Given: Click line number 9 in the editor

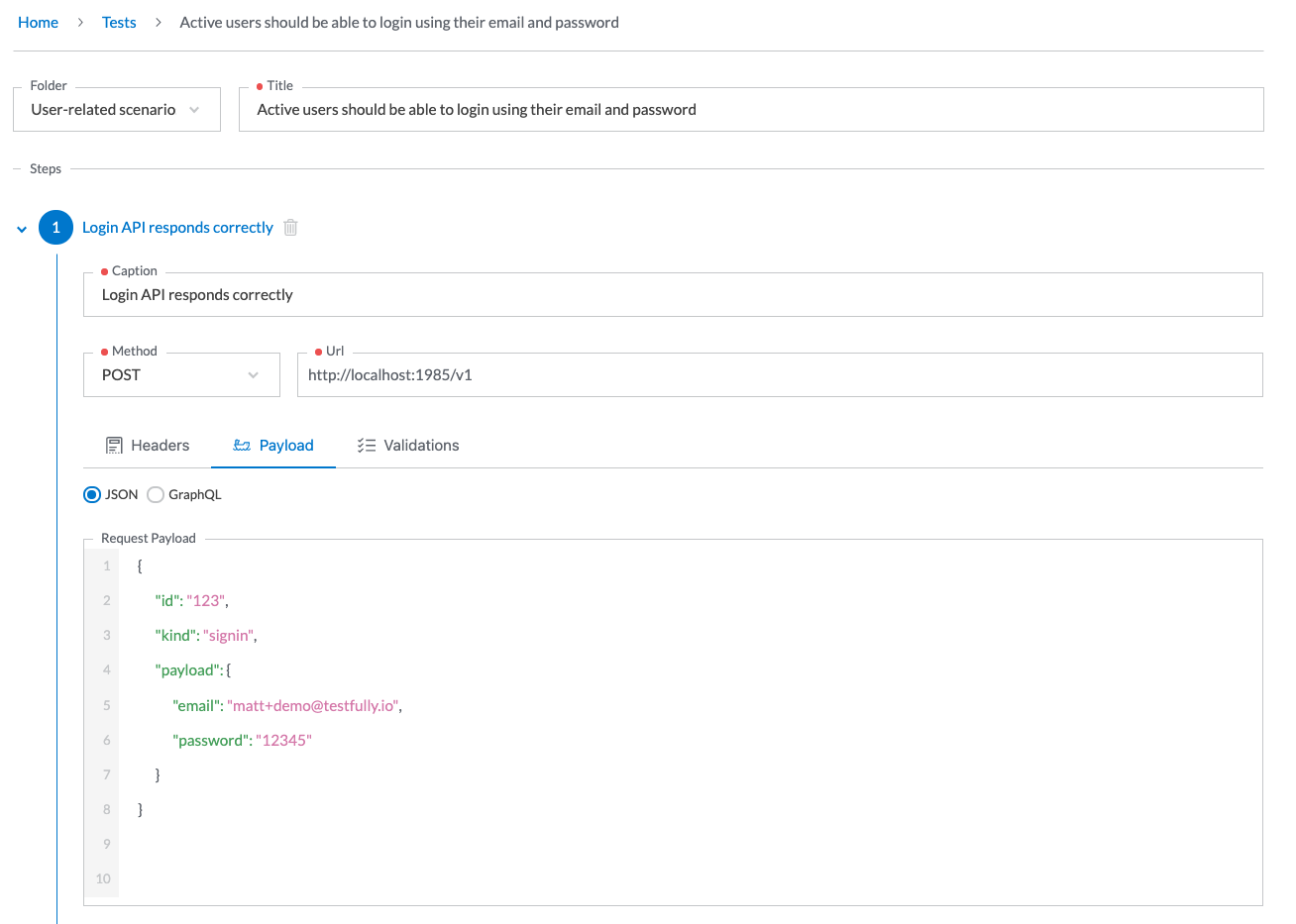Looking at the screenshot, I should 107,844.
